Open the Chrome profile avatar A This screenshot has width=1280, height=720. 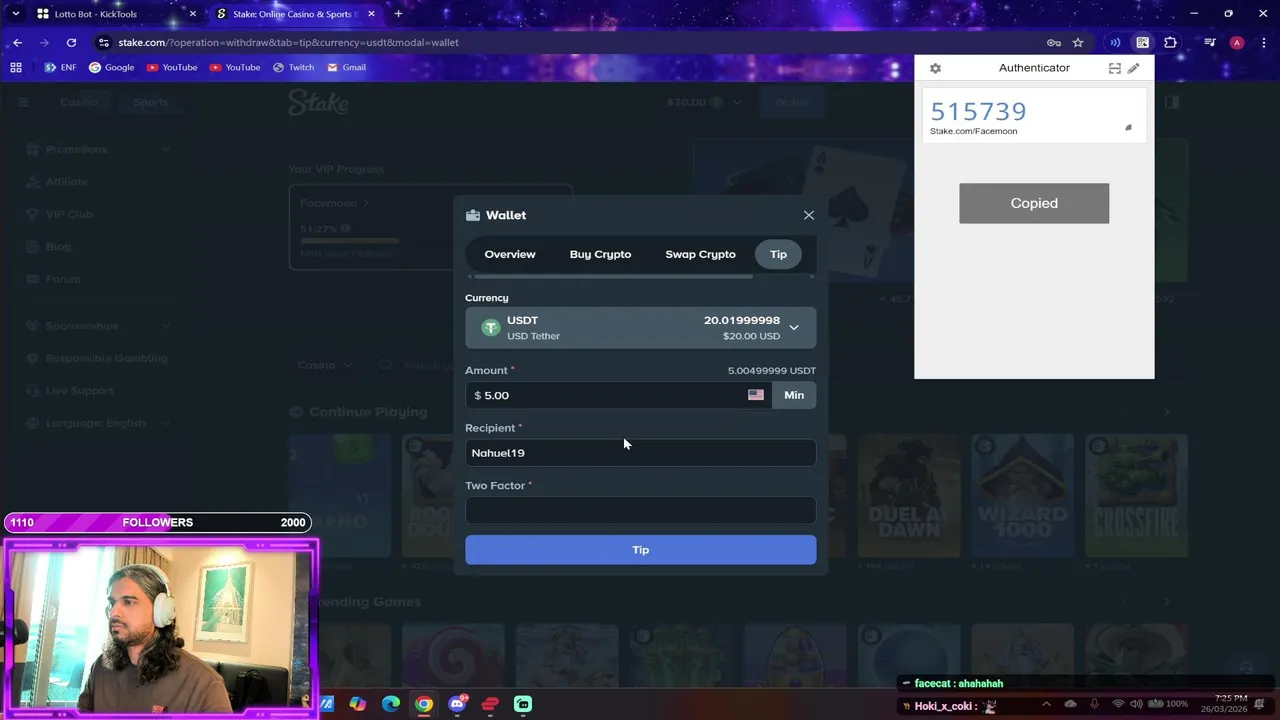(x=1237, y=42)
